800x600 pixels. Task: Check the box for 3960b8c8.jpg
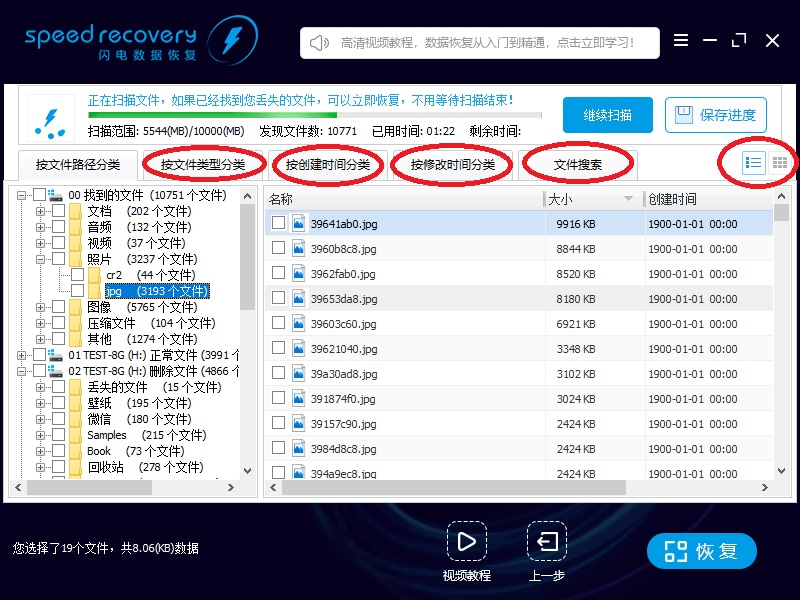(x=278, y=249)
